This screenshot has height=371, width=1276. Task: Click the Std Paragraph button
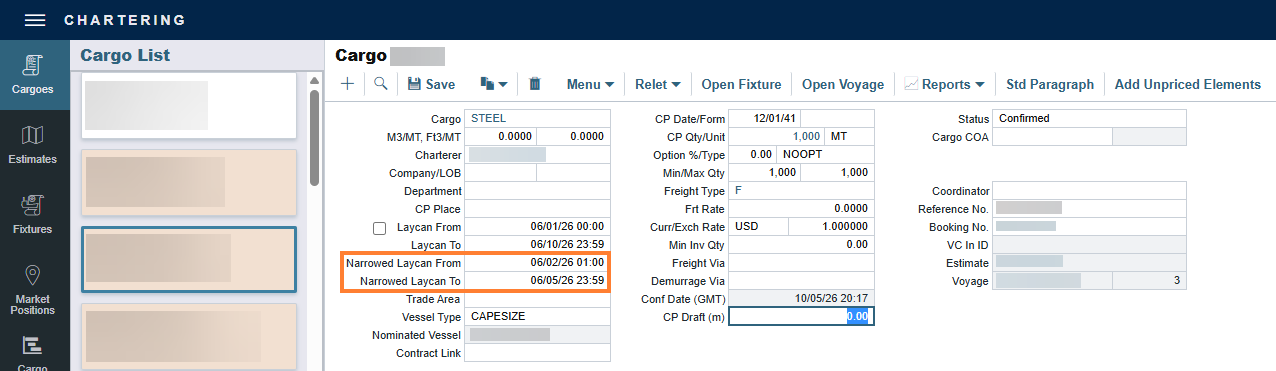click(x=1050, y=84)
